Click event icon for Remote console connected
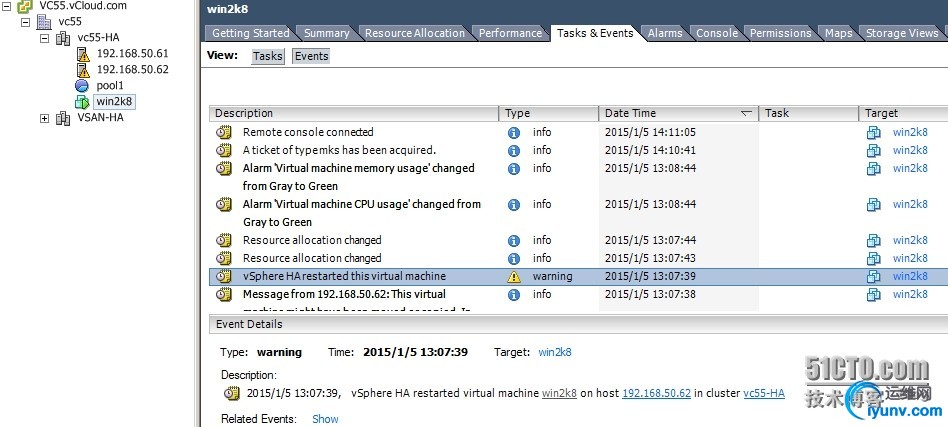 pos(224,132)
